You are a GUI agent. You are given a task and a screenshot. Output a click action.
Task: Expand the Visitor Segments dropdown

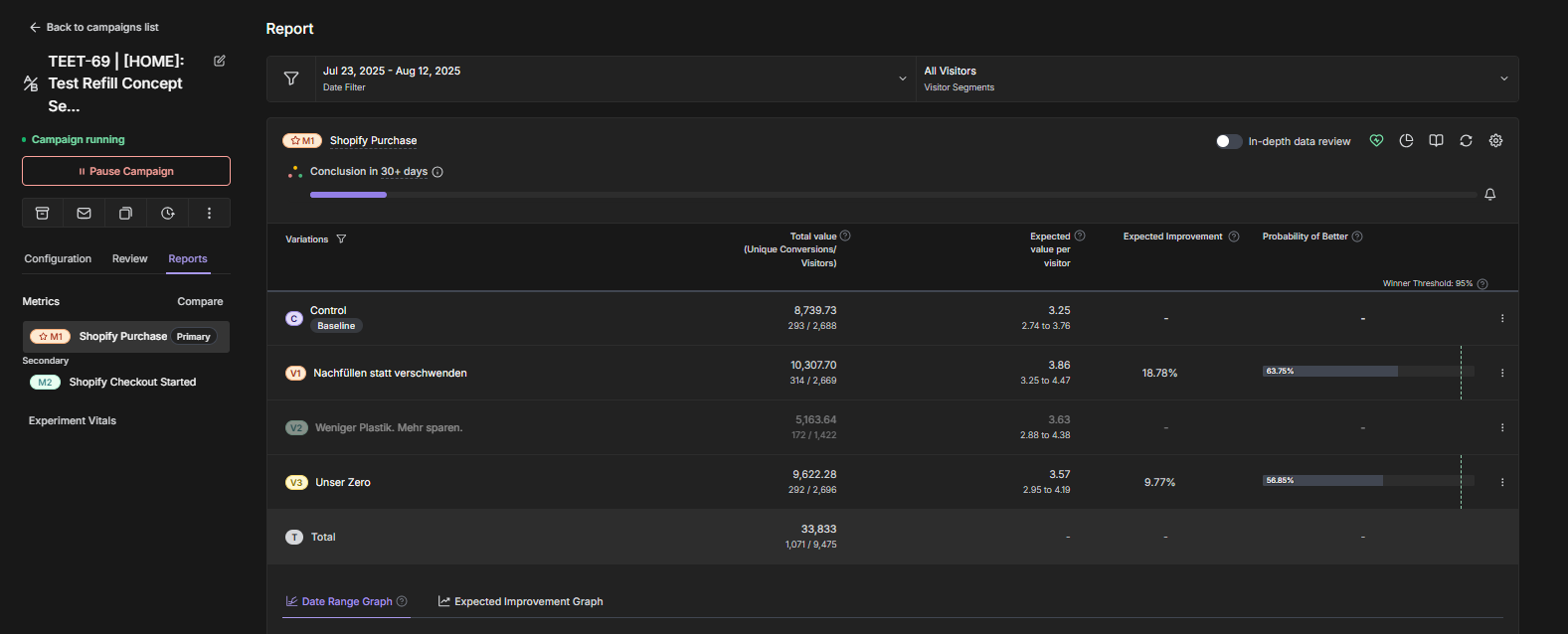(1216, 79)
